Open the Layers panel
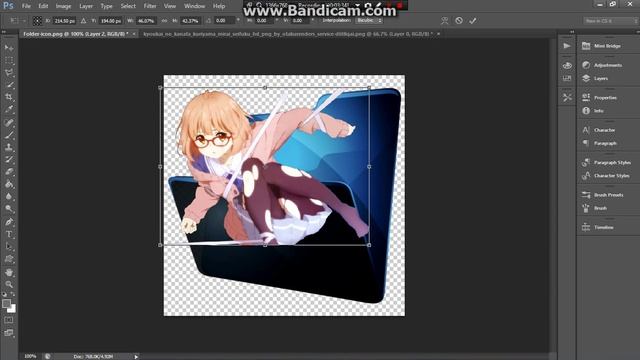Viewport: 640px width, 360px height. coord(595,78)
